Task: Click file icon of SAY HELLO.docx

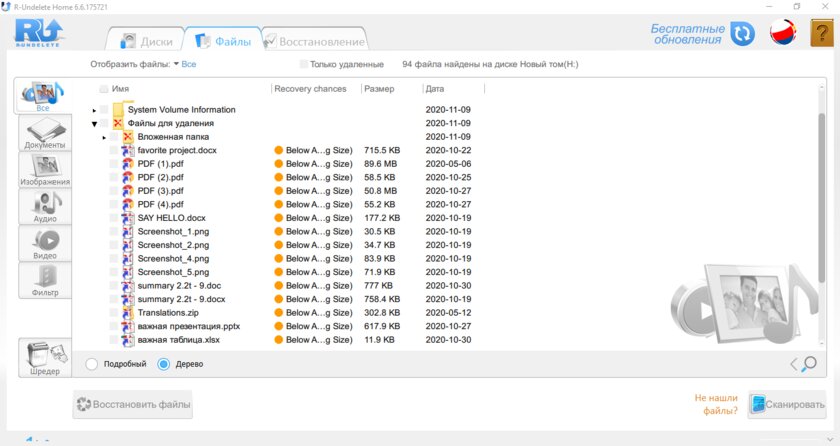Action: pyautogui.click(x=128, y=218)
